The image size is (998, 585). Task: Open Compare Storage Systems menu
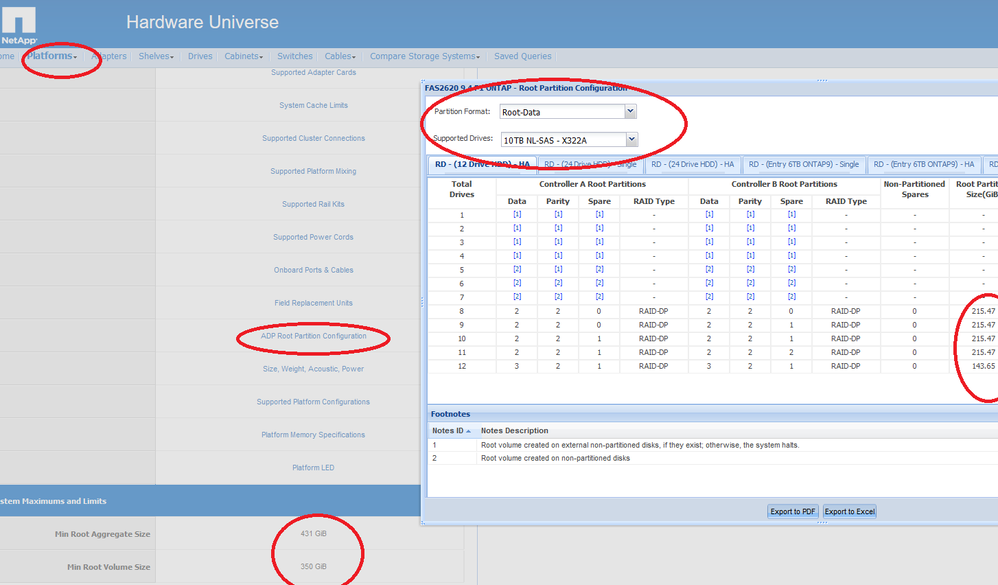(x=425, y=56)
